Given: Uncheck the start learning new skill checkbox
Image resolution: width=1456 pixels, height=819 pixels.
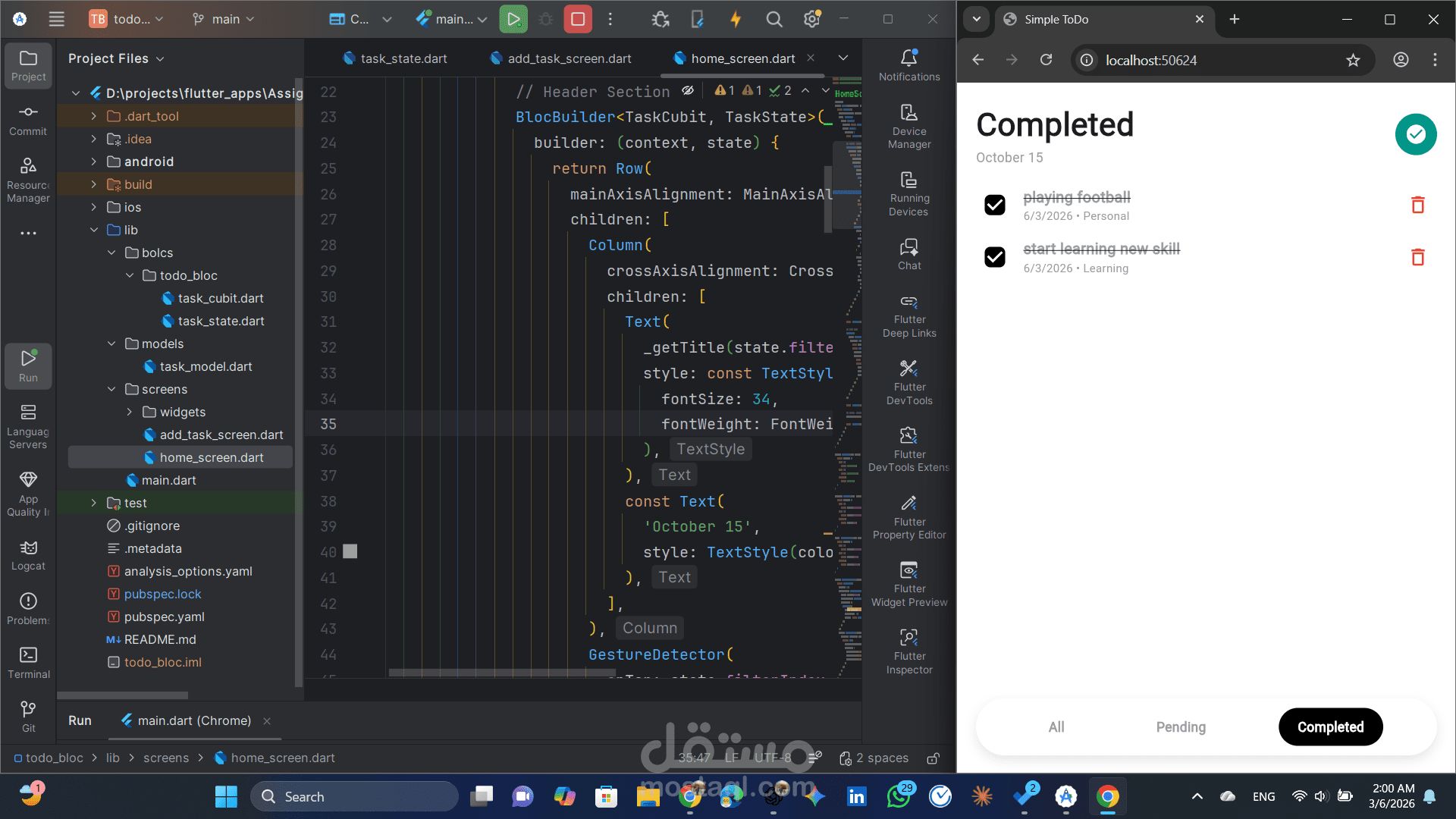Looking at the screenshot, I should coord(994,257).
